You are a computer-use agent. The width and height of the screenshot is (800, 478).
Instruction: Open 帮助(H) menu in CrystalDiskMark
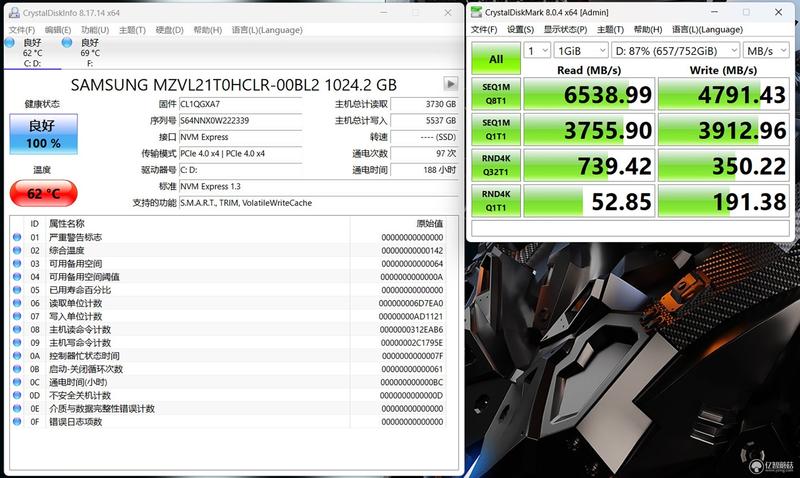pos(648,30)
